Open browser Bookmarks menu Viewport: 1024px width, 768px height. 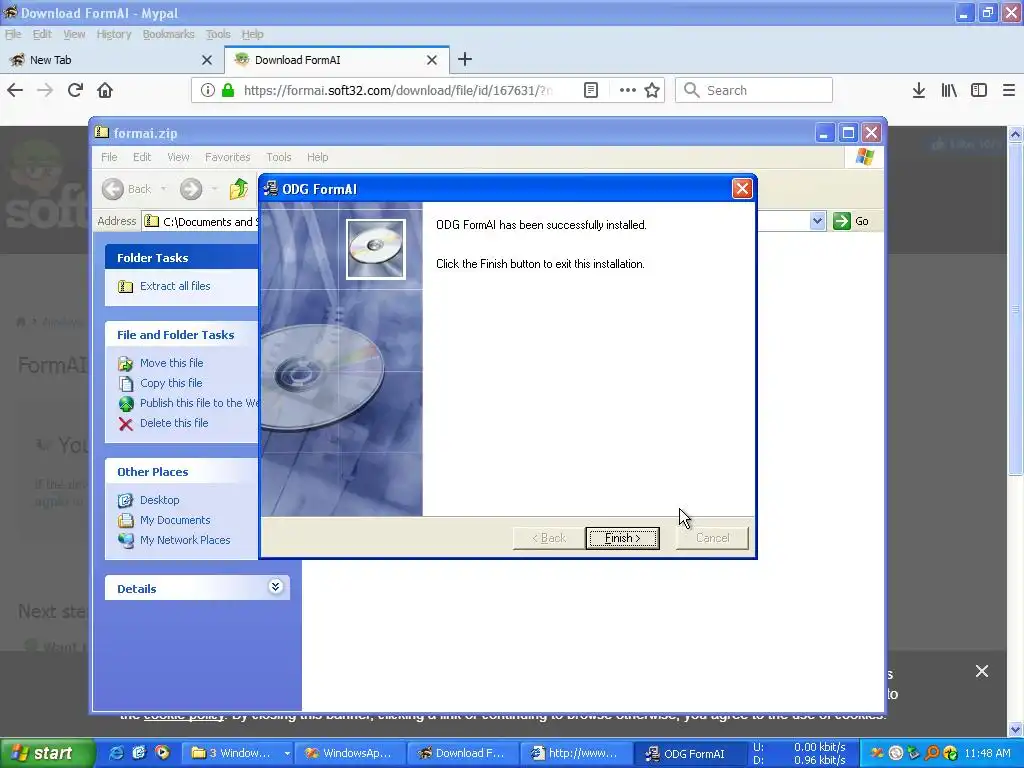[168, 34]
